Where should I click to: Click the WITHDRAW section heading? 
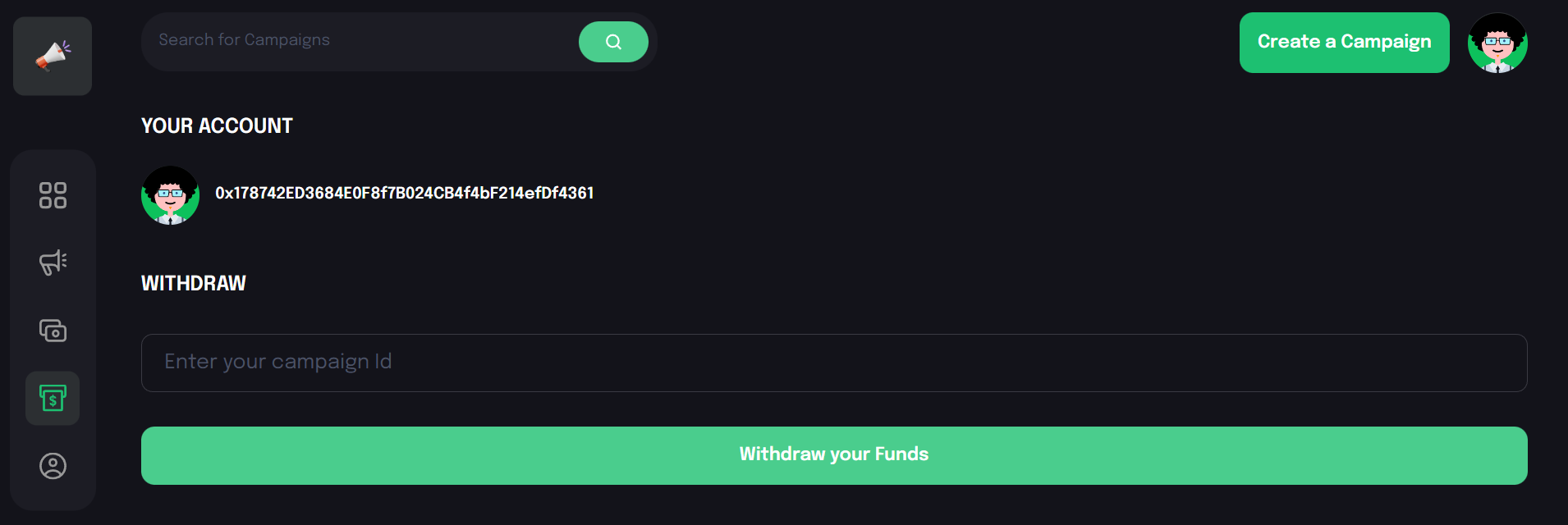coord(194,283)
